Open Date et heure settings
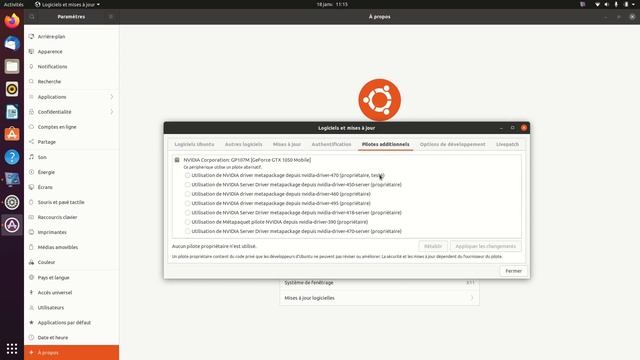640x360 pixels. click(71, 338)
